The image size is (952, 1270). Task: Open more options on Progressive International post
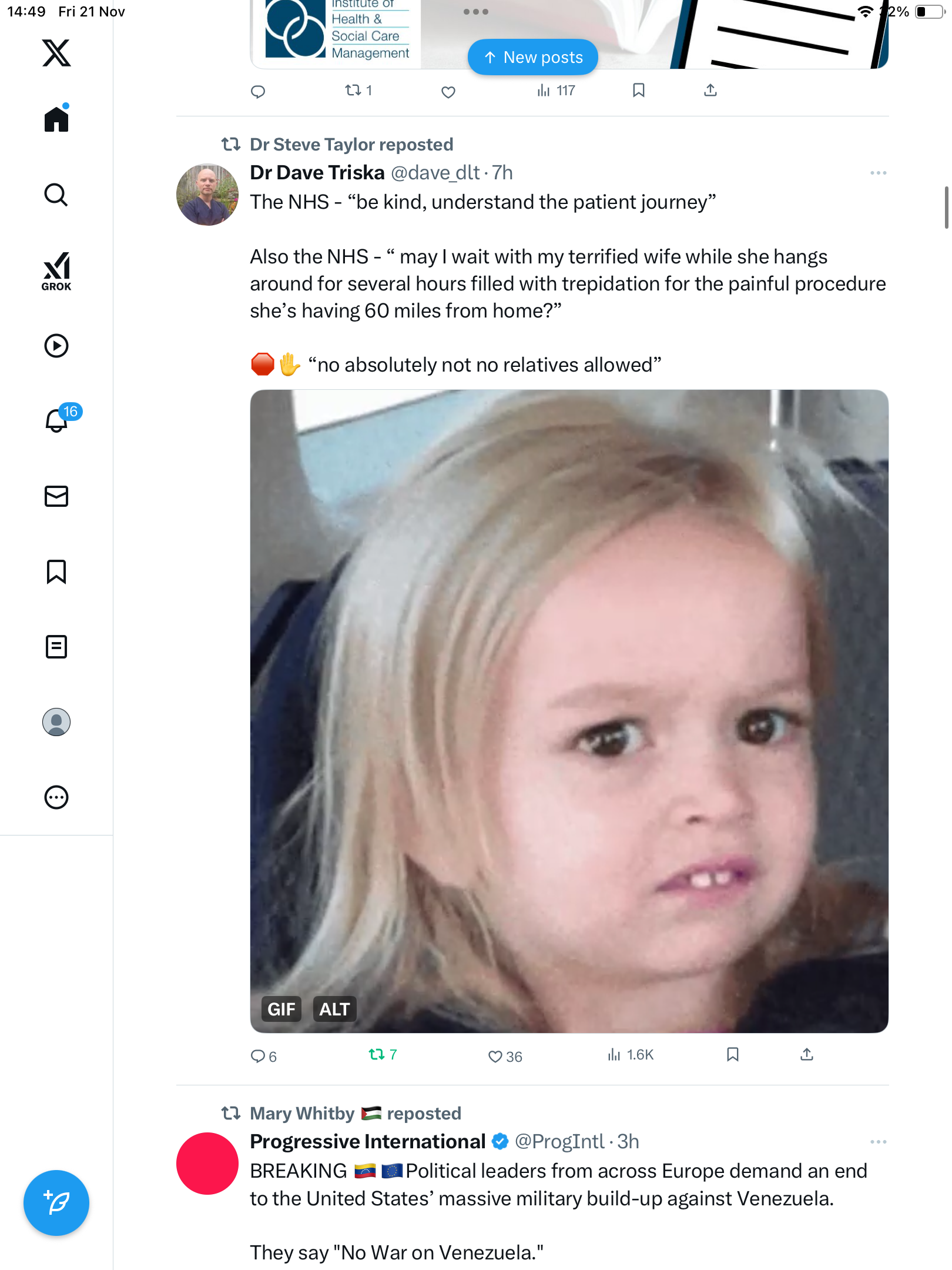click(x=878, y=1142)
